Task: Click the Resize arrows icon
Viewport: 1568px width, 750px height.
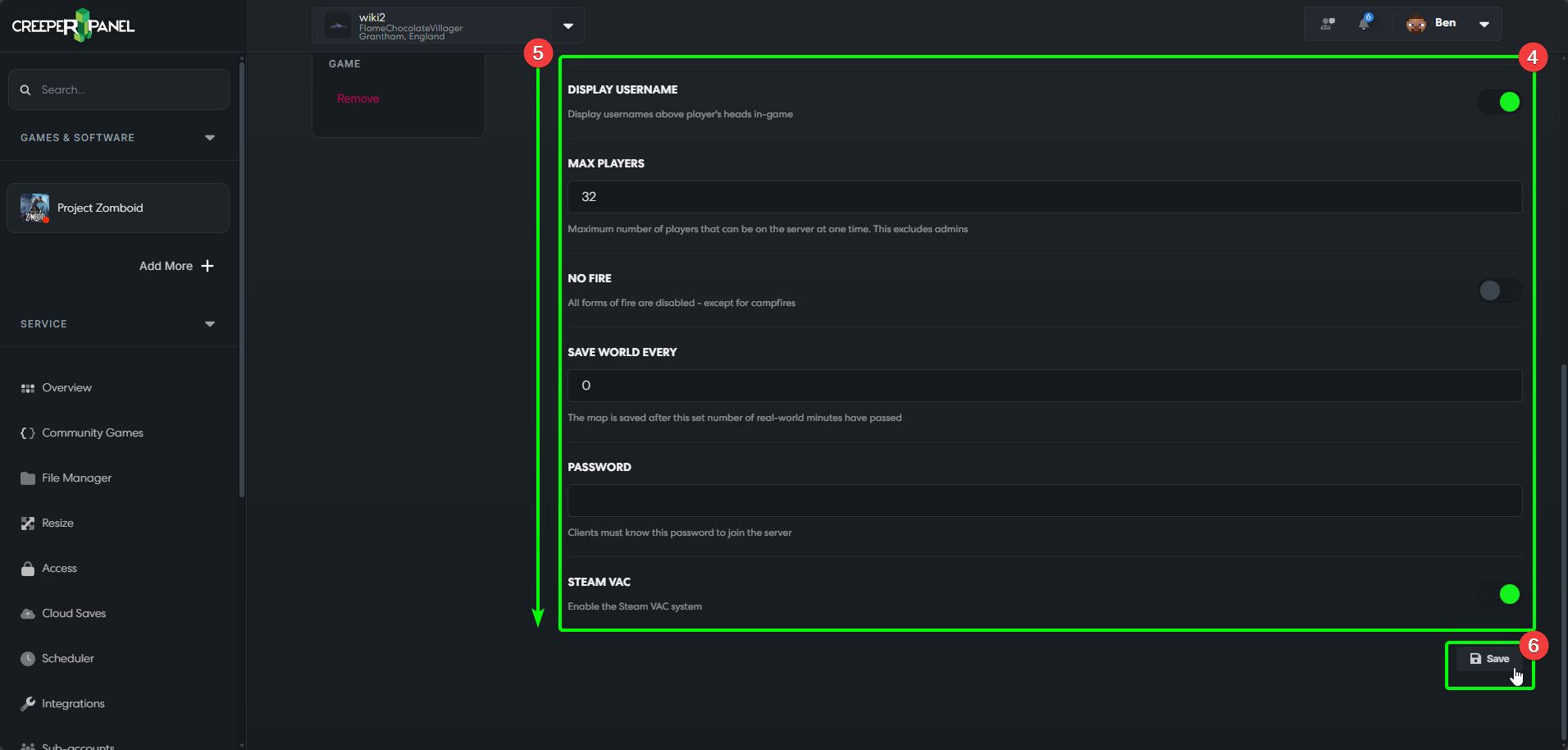Action: tap(27, 523)
